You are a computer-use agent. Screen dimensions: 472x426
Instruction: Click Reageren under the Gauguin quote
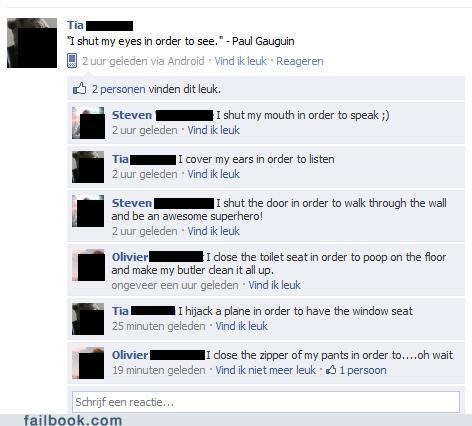click(300, 61)
